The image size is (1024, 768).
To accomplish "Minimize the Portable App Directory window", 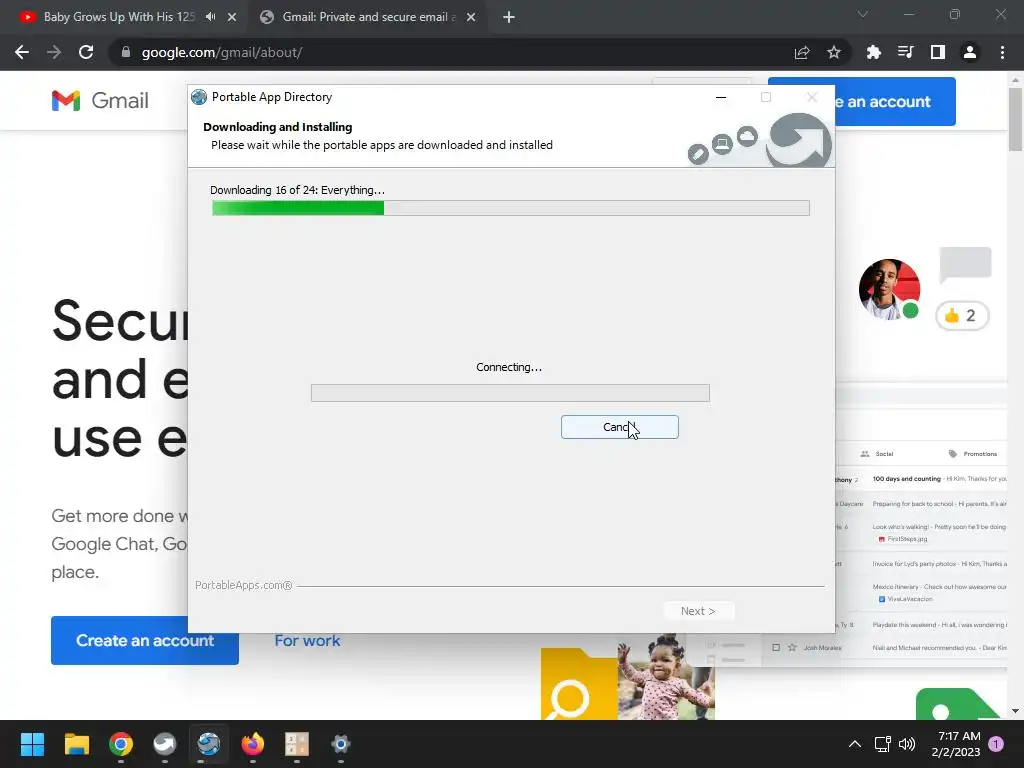I will (x=721, y=97).
